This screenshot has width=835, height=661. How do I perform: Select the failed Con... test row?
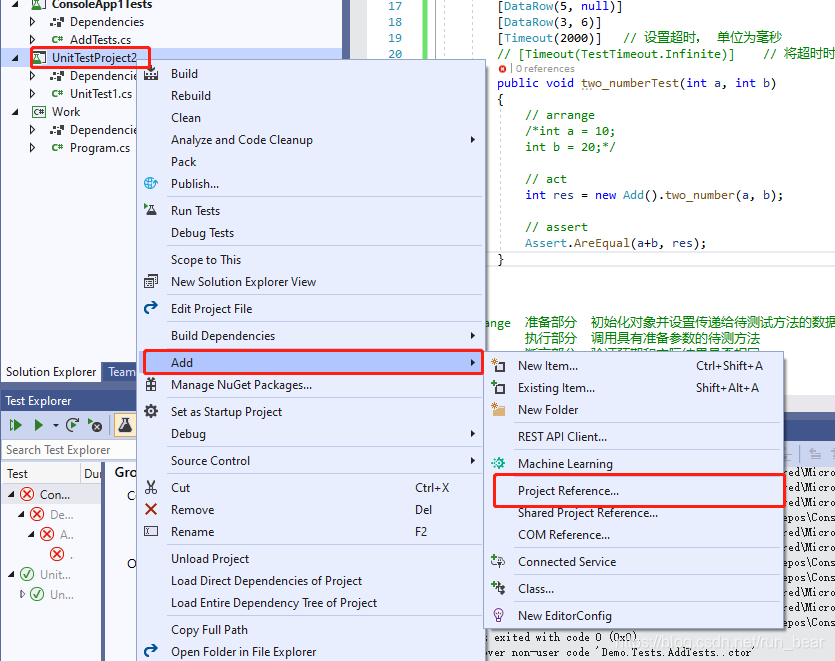(52, 494)
